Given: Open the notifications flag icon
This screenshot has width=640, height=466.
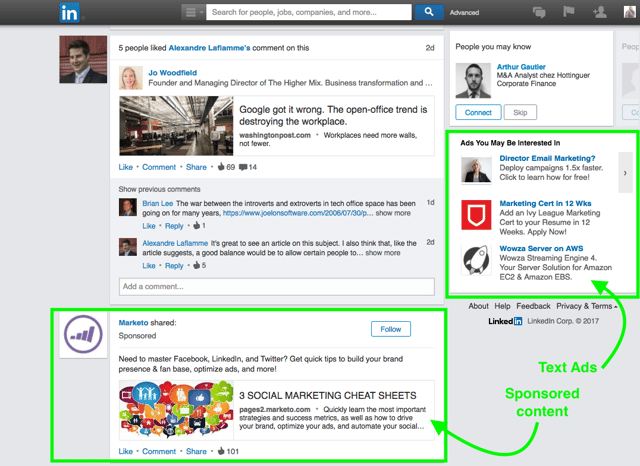Looking at the screenshot, I should click(569, 11).
